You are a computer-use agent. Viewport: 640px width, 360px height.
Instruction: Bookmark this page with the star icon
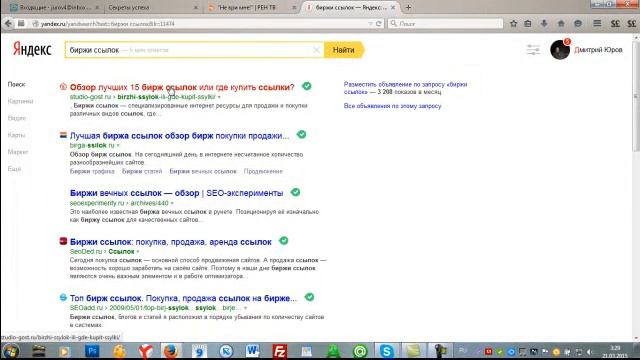coord(513,24)
